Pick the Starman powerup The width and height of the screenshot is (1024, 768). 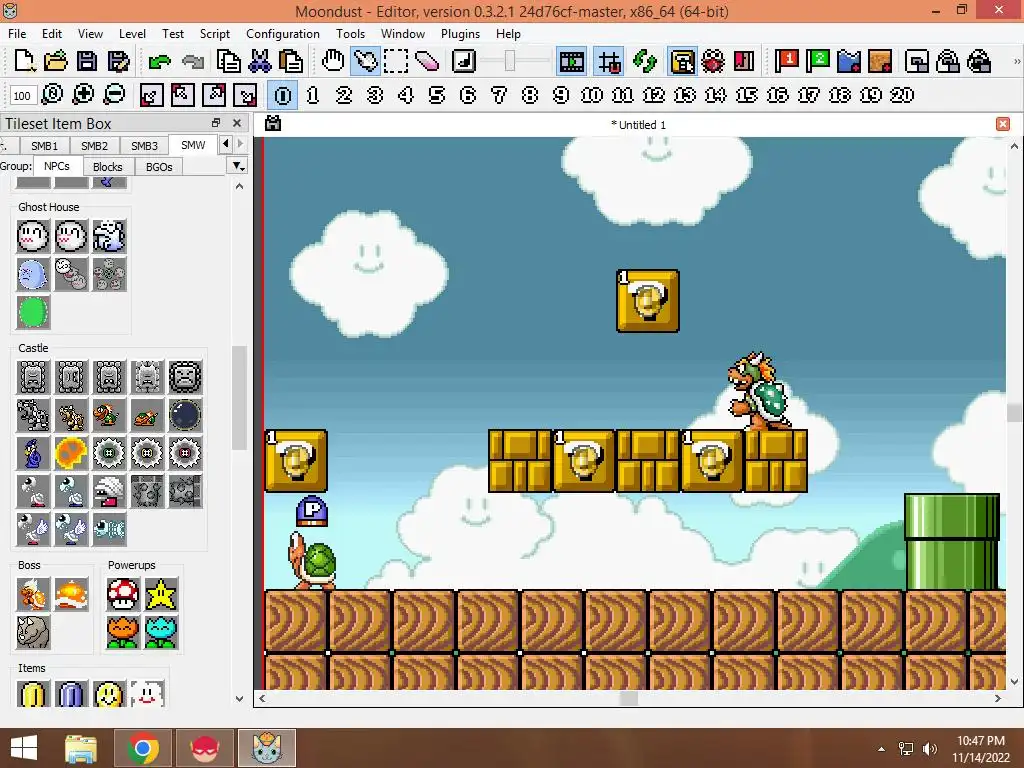[x=161, y=594]
